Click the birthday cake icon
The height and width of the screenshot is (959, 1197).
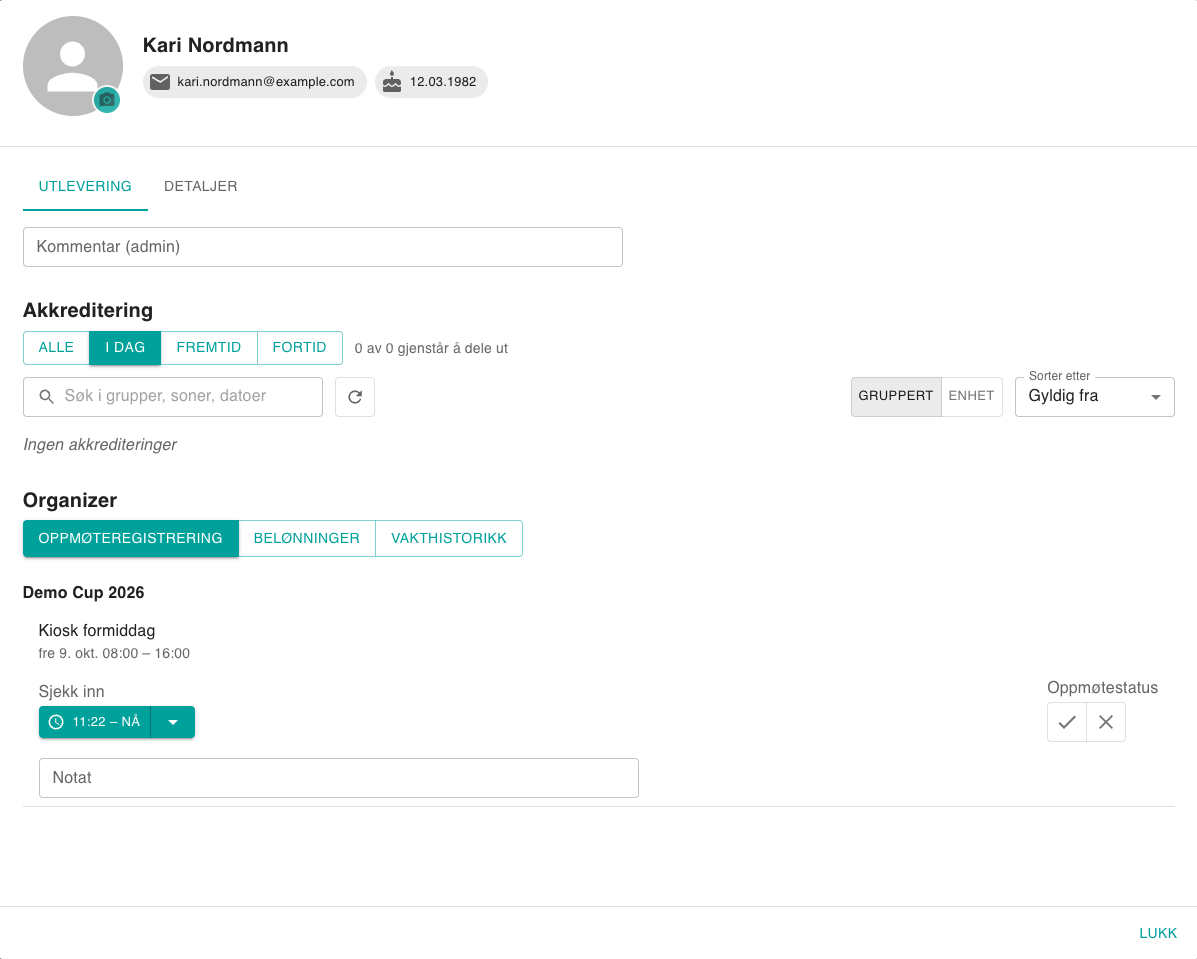[x=392, y=82]
